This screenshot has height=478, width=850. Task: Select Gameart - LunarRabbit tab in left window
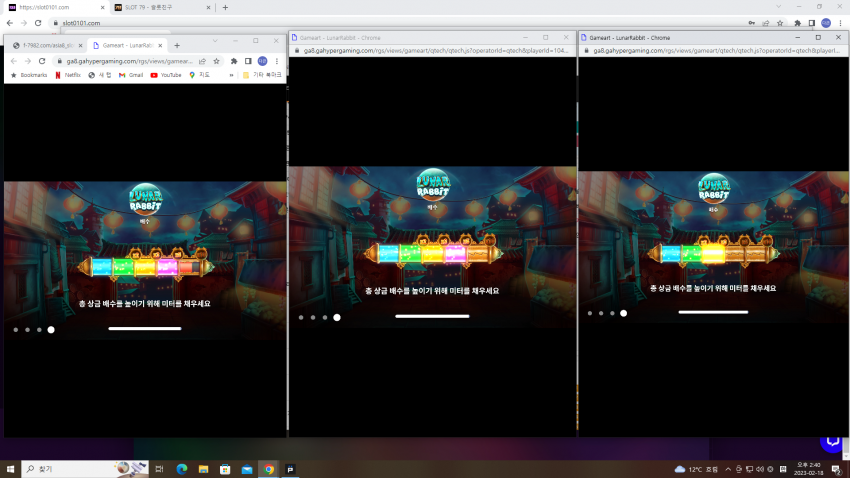click(127, 46)
